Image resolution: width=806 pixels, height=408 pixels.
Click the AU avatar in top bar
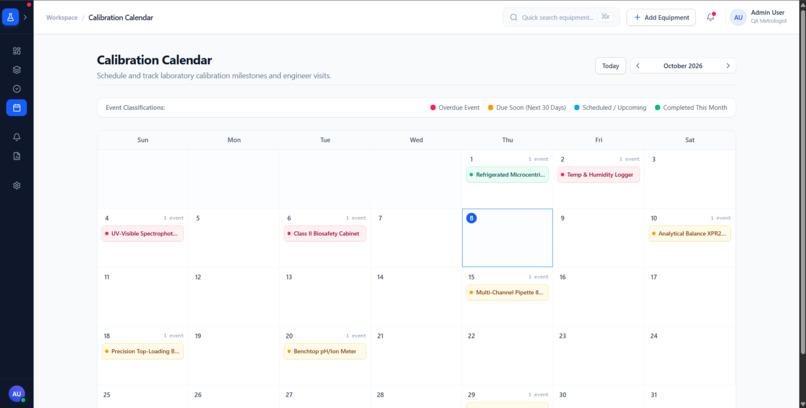[738, 17]
